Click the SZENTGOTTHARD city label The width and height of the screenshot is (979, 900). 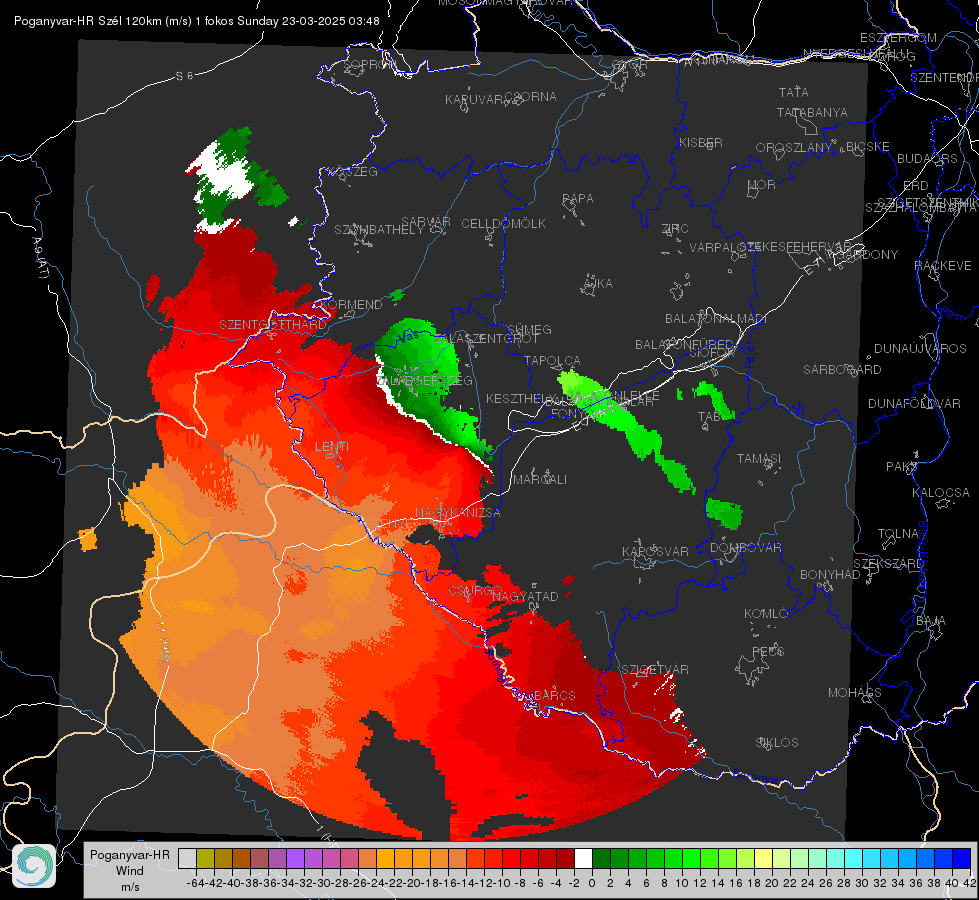point(273,325)
